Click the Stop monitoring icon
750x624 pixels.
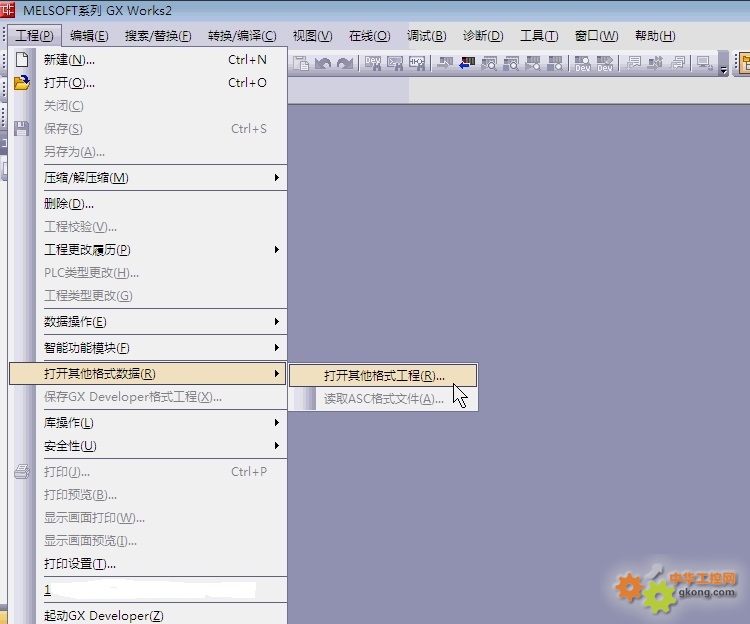click(555, 63)
